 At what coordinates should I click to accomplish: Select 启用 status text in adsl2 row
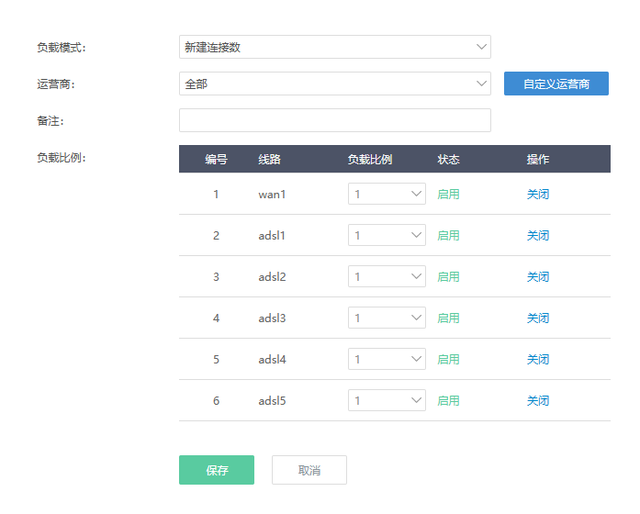(448, 276)
